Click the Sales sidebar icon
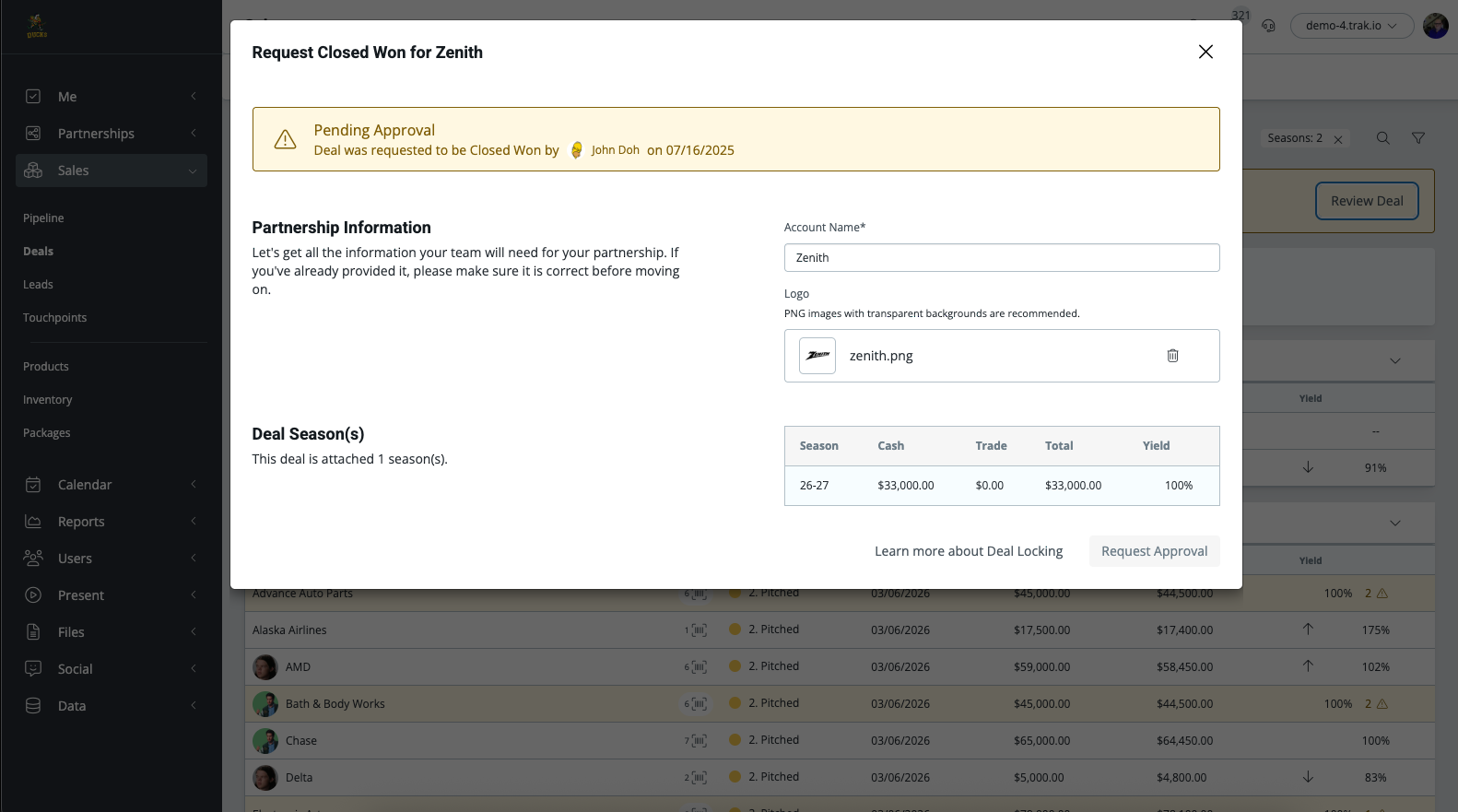Screen dimensions: 1458x812 [x=33, y=171]
